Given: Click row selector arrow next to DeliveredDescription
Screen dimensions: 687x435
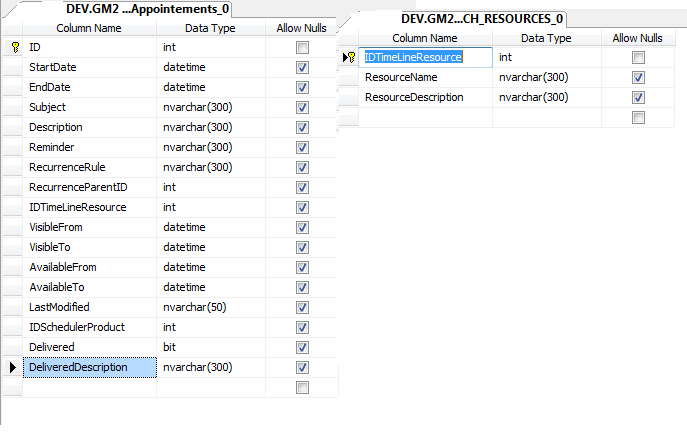Looking at the screenshot, I should [13, 367].
